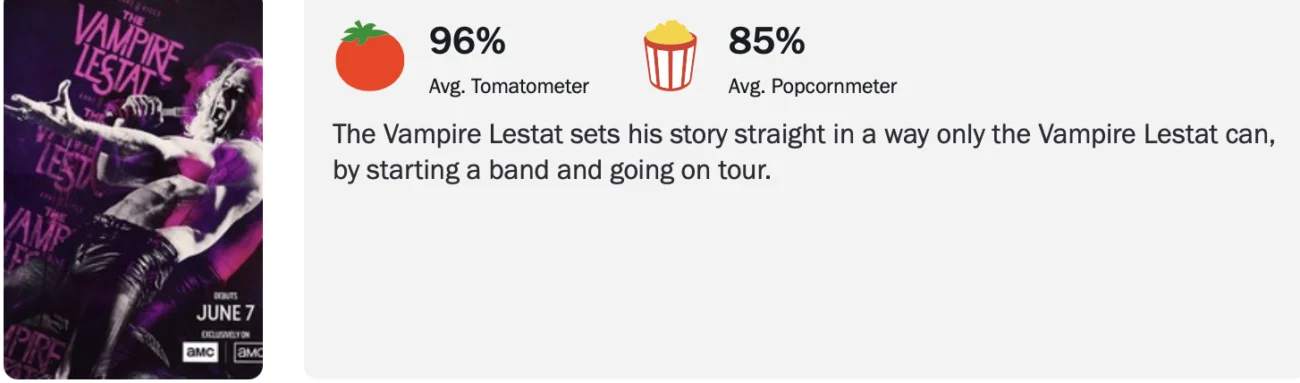The height and width of the screenshot is (383, 1300).
Task: Click the popcorn bucket Popcornmeter icon
Action: [x=670, y=56]
